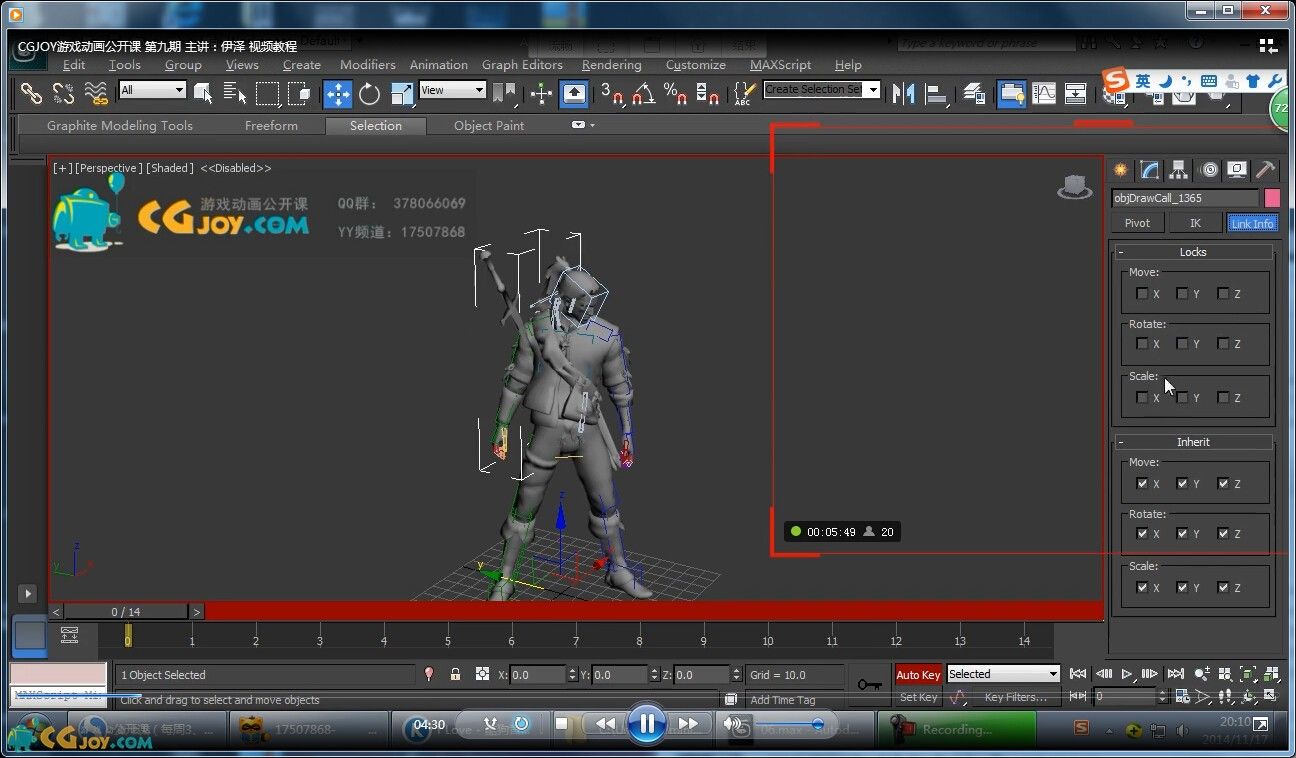
Task: Toggle the Percent Snap icon
Action: click(676, 93)
